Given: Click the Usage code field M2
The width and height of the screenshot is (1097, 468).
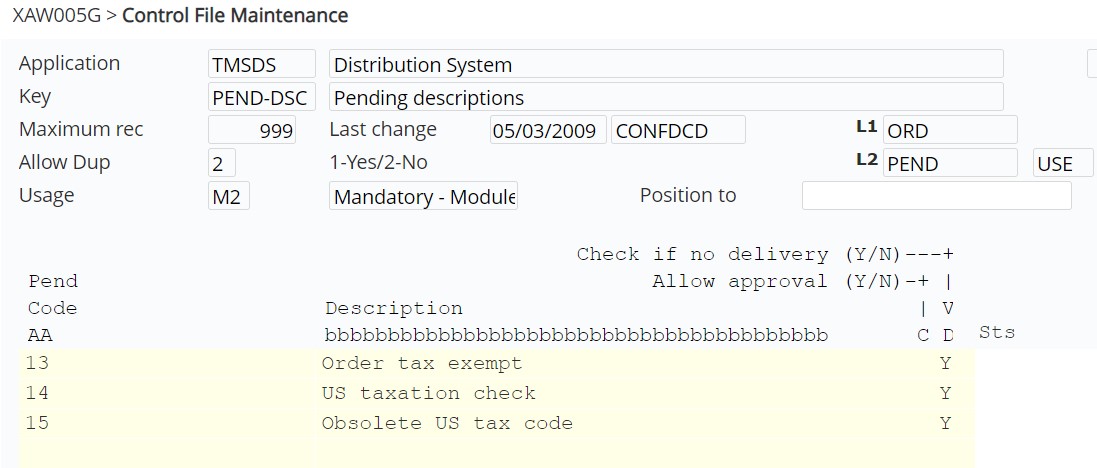Looking at the screenshot, I should (x=229, y=196).
